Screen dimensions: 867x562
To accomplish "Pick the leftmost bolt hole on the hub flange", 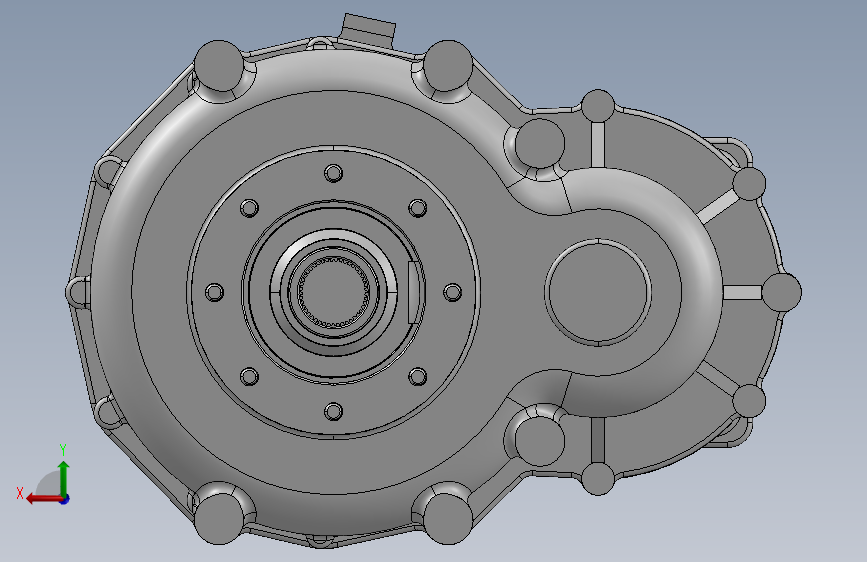I will click(x=215, y=292).
